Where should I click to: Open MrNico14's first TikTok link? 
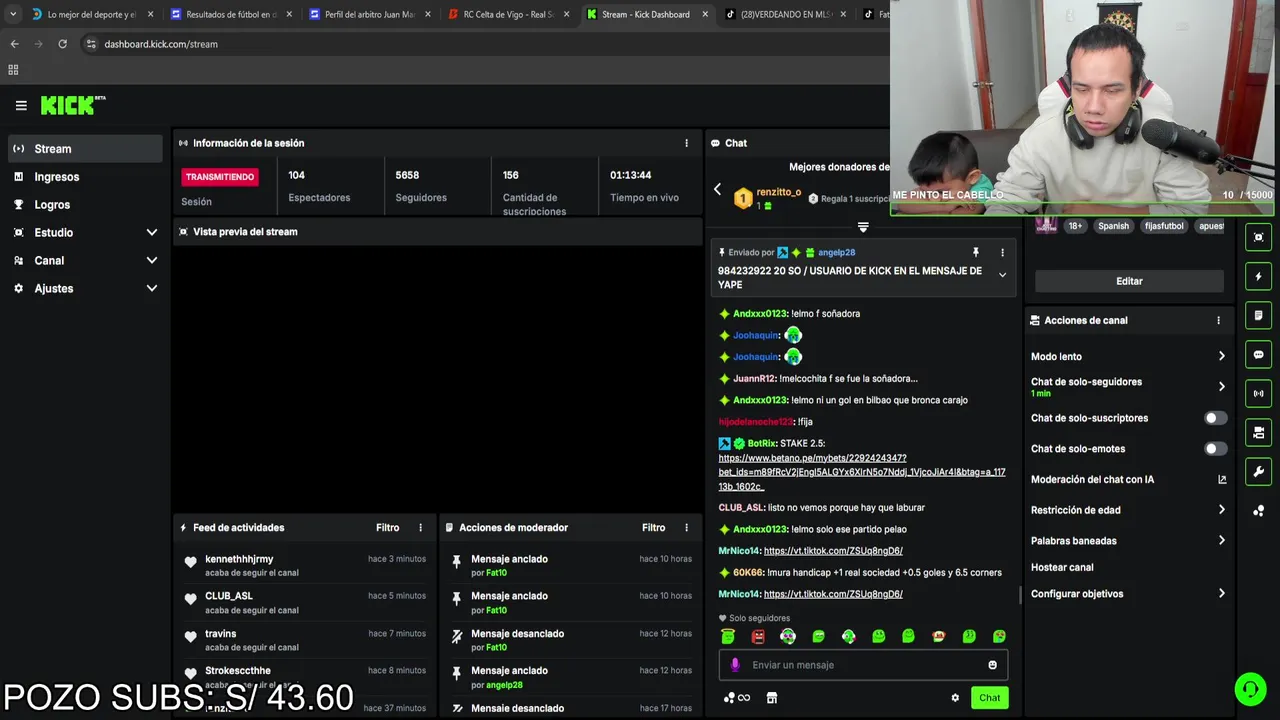(833, 551)
